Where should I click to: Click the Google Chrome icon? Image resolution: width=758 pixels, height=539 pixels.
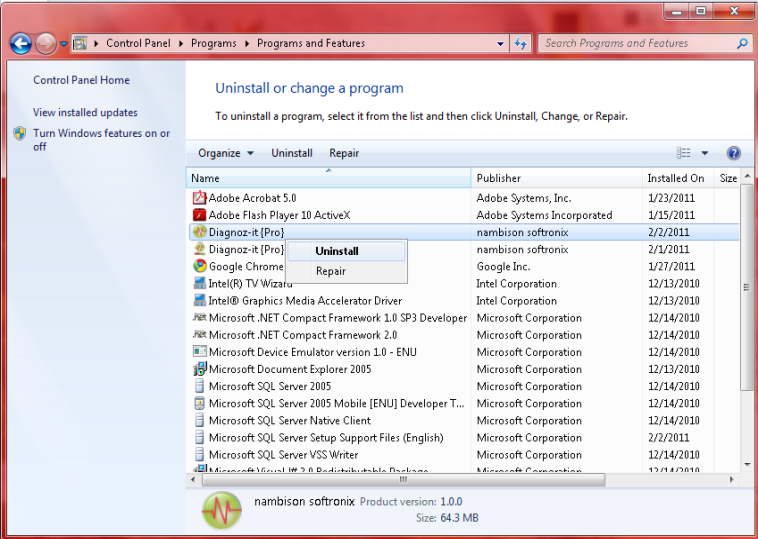coord(199,266)
